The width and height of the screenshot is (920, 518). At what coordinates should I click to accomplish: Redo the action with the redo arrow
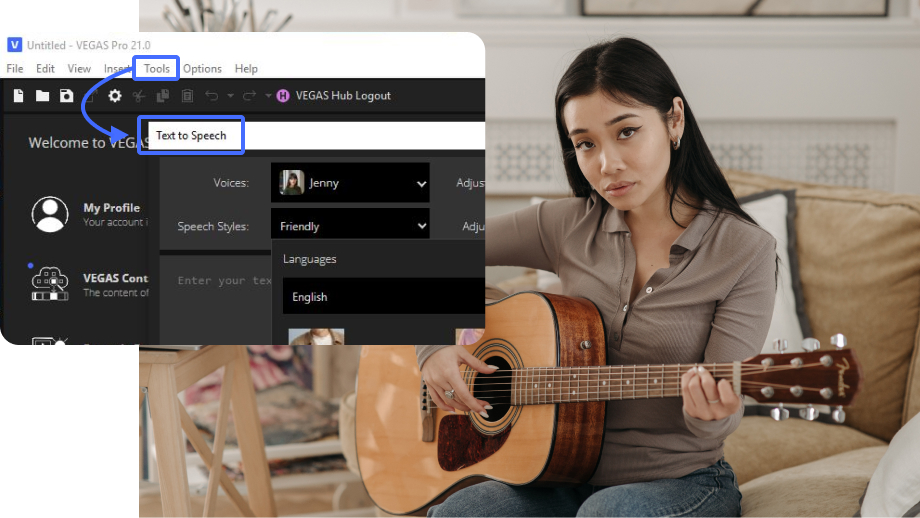(x=249, y=95)
